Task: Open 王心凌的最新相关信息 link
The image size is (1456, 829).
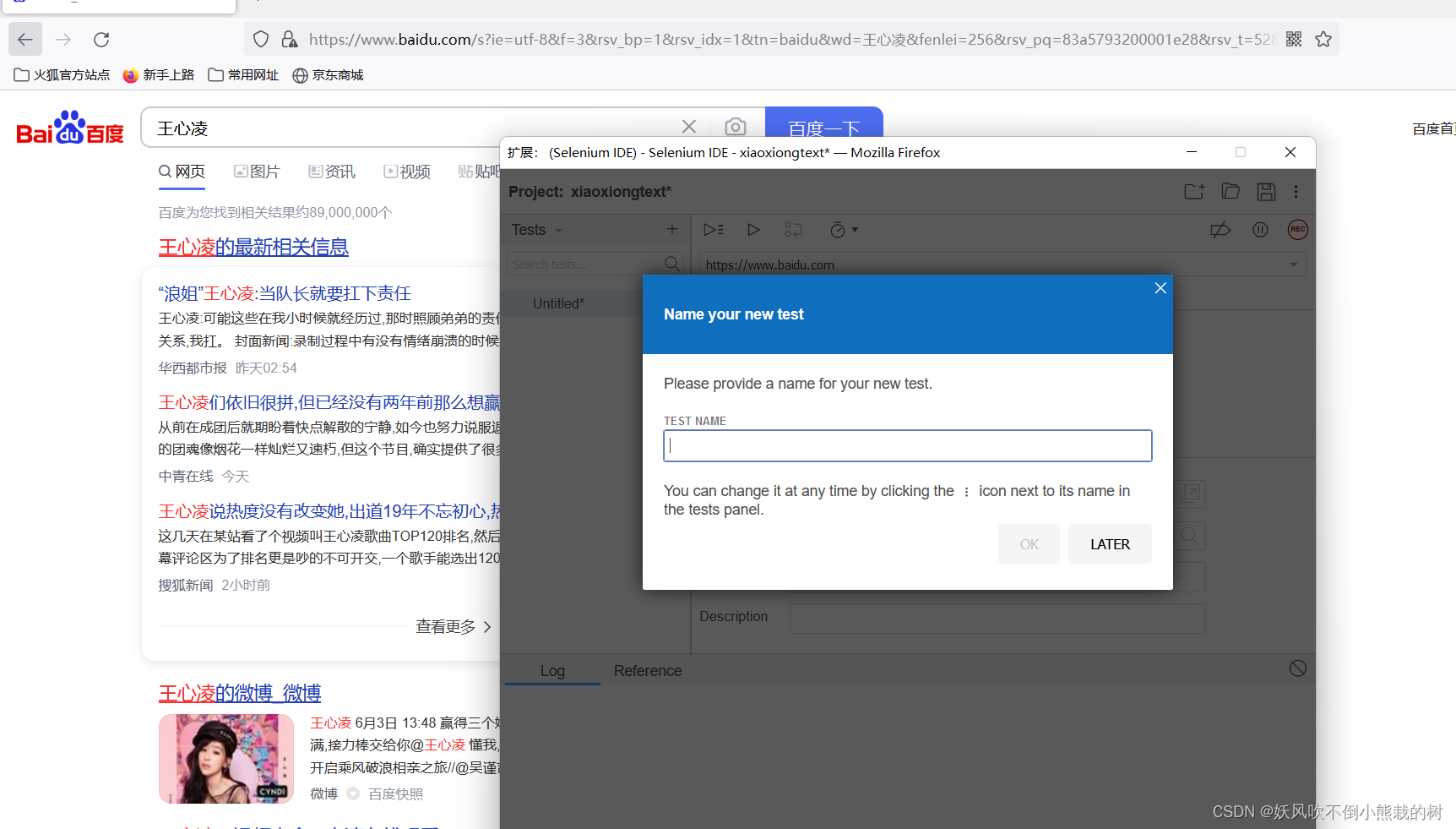Action: (x=253, y=247)
